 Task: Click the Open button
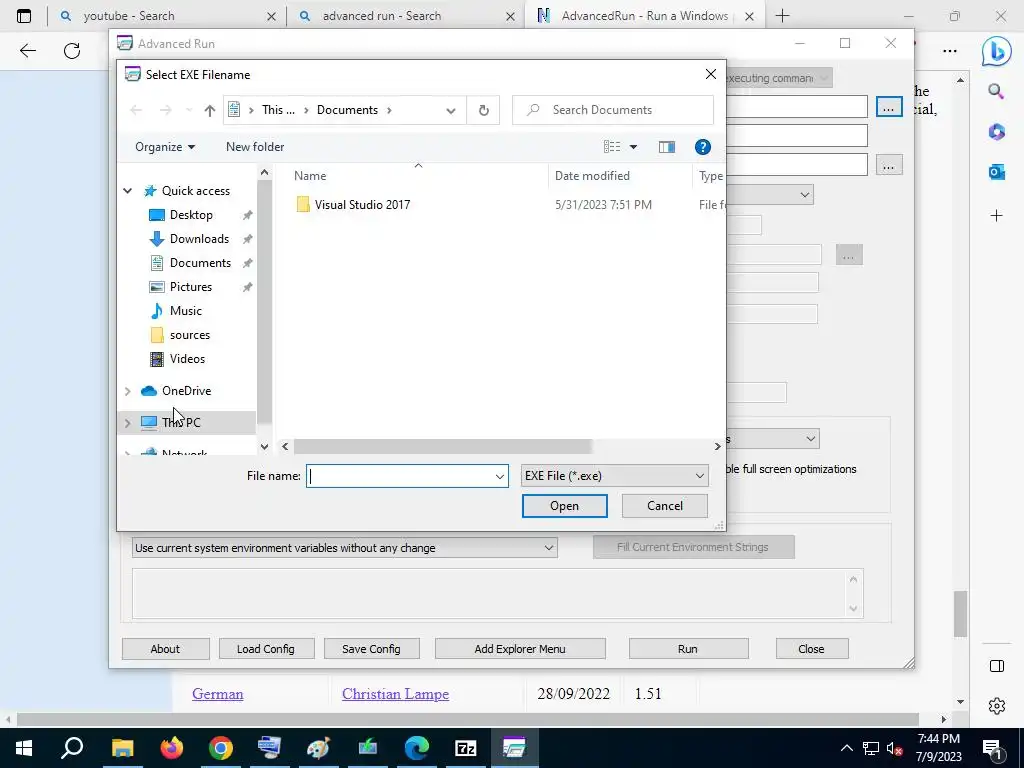(564, 506)
